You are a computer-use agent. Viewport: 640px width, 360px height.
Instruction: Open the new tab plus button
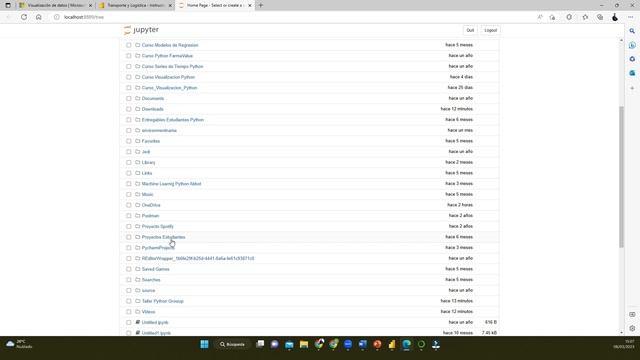pos(261,5)
